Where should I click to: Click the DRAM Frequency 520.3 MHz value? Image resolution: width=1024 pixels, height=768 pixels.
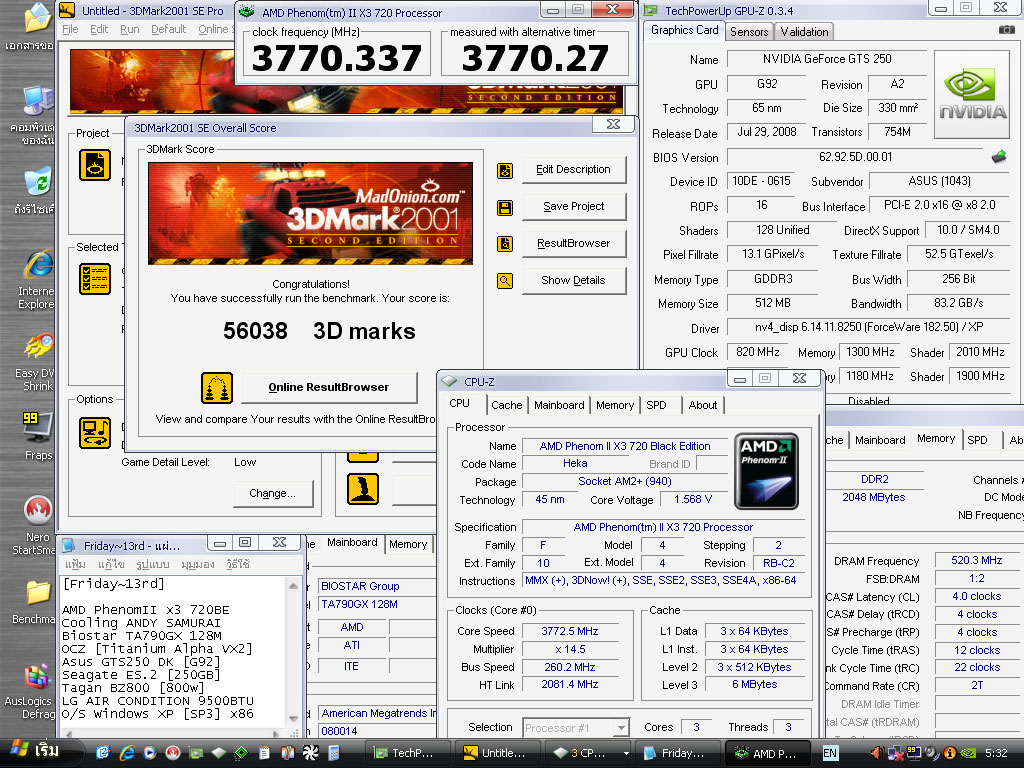pyautogui.click(x=976, y=560)
